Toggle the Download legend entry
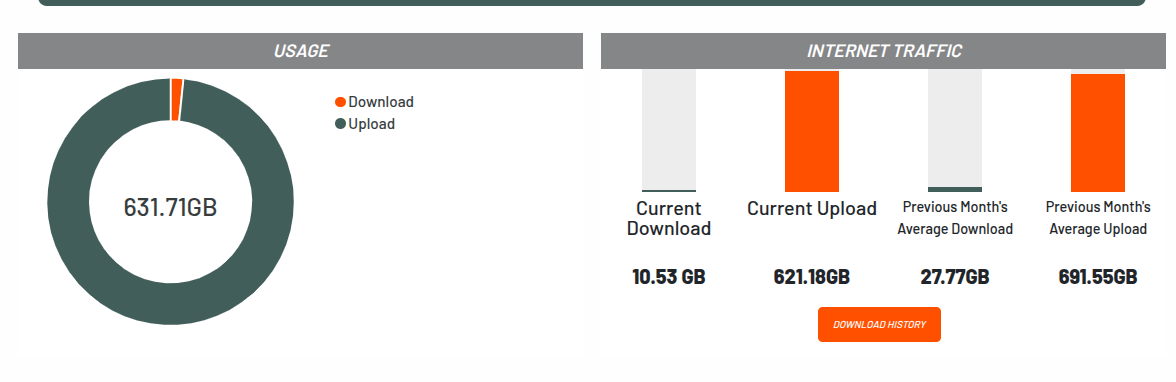Viewport: 1176px width, 382px height. (374, 102)
